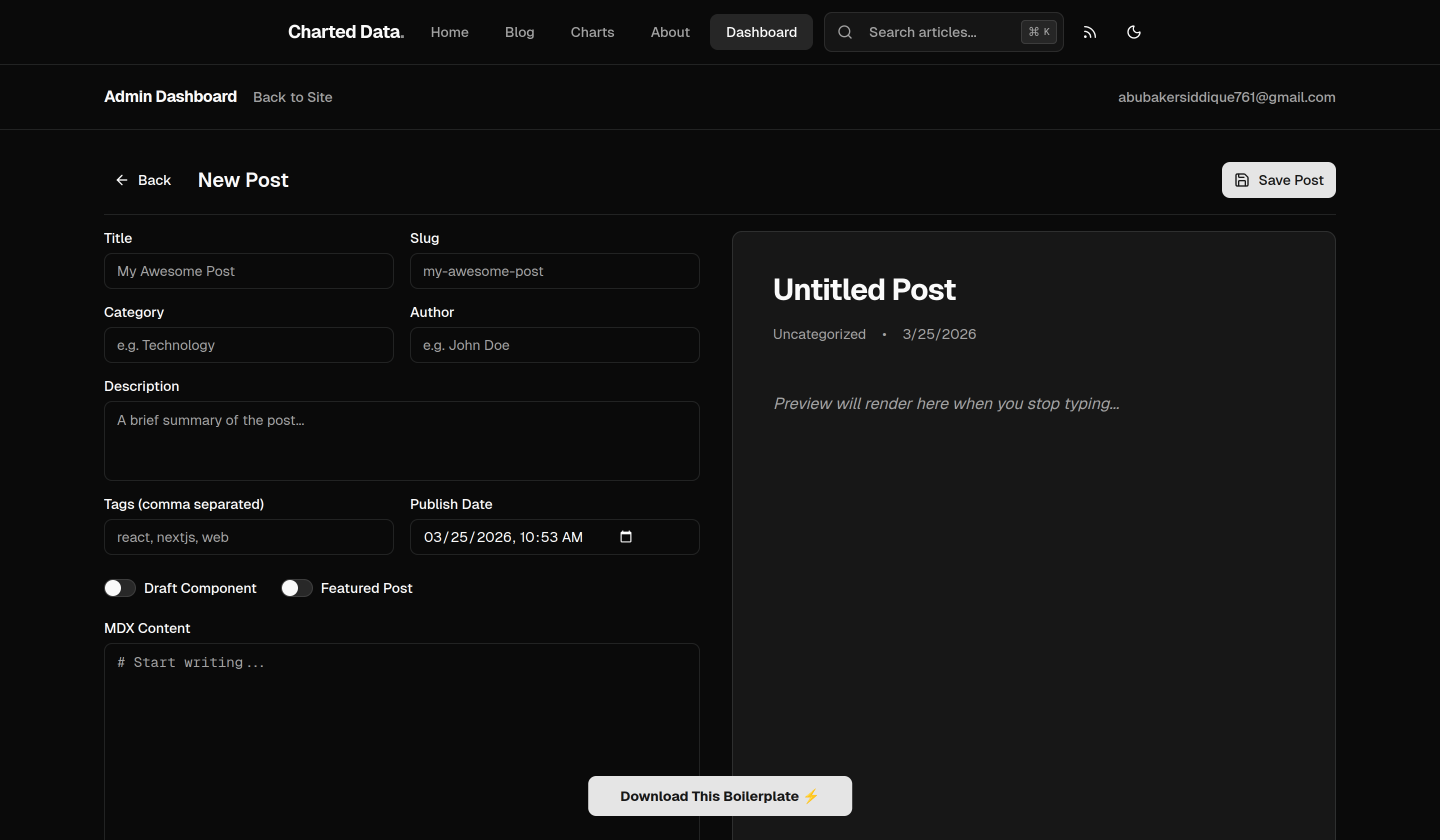Viewport: 1440px width, 840px height.
Task: Open the Home nav item
Action: [x=449, y=32]
